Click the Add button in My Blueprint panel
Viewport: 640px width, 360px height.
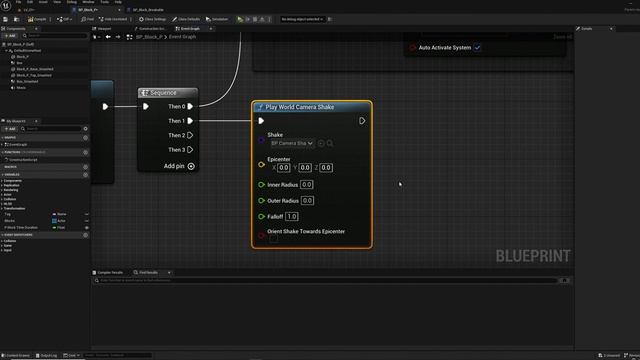click(x=10, y=129)
